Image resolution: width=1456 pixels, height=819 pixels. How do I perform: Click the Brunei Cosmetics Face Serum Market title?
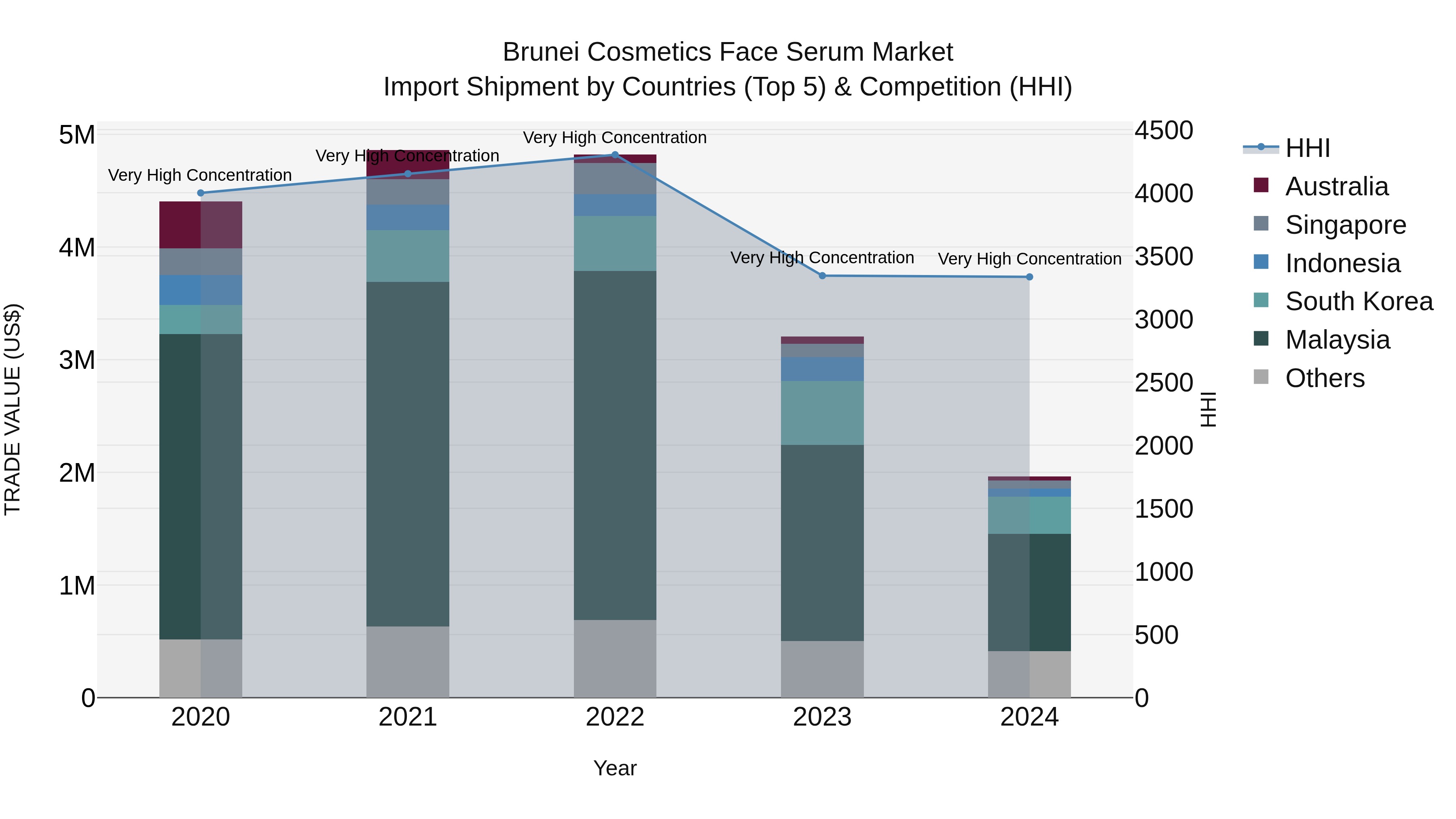pos(728,52)
